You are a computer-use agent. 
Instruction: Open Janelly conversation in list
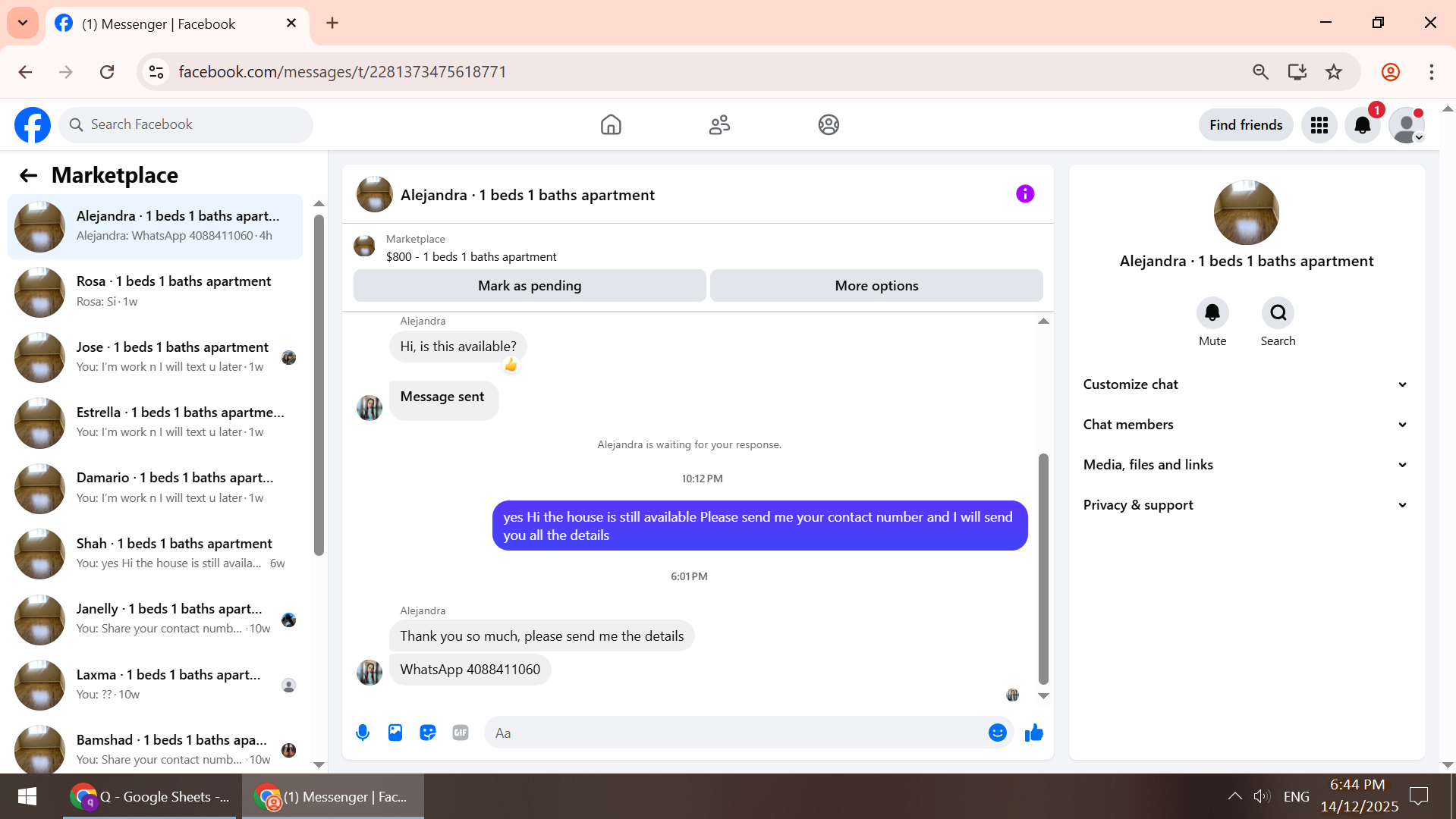click(x=156, y=620)
